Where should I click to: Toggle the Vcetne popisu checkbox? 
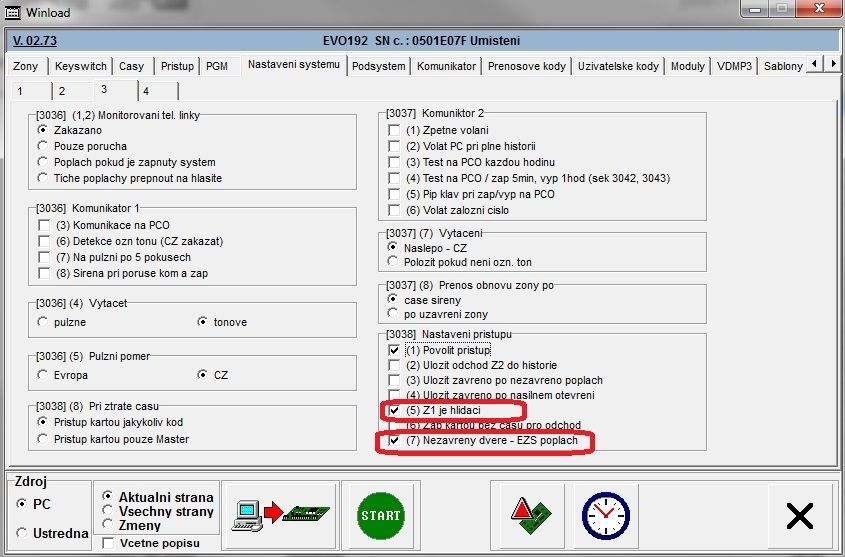point(108,543)
